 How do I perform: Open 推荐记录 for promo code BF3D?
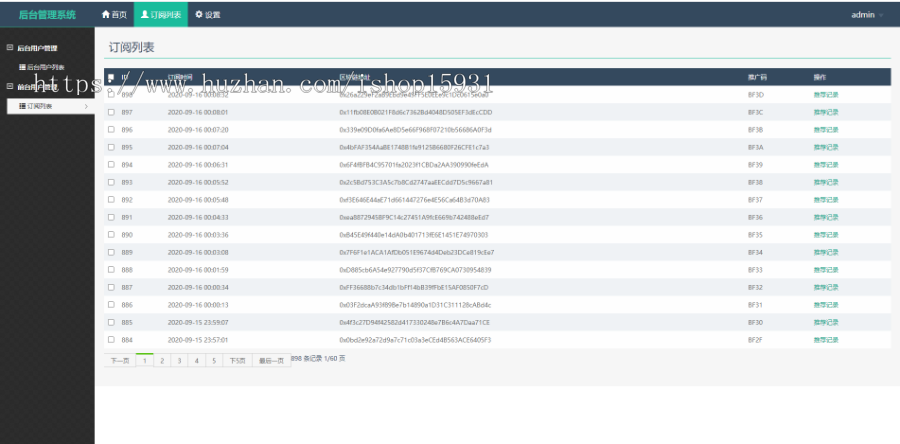click(826, 95)
